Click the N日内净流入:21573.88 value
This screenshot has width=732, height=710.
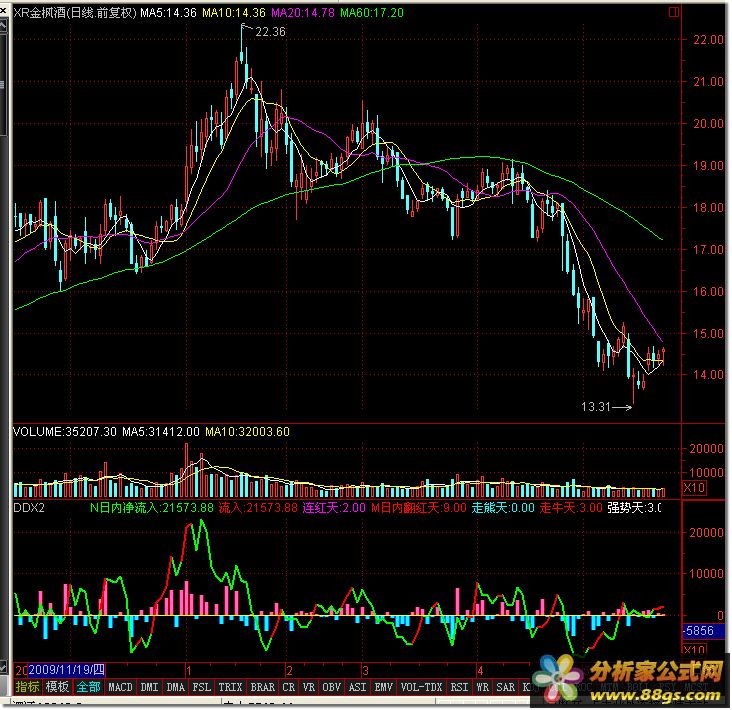point(152,508)
